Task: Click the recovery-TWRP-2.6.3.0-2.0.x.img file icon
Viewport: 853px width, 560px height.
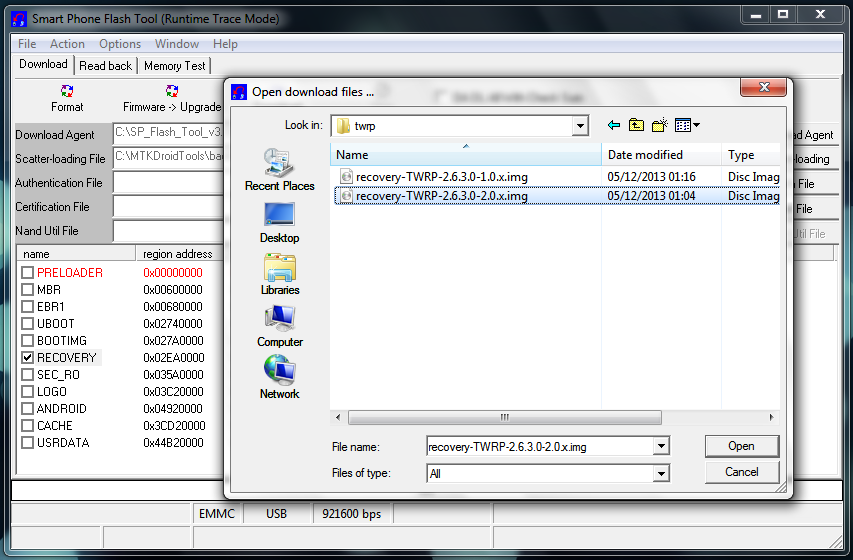Action: coord(346,195)
